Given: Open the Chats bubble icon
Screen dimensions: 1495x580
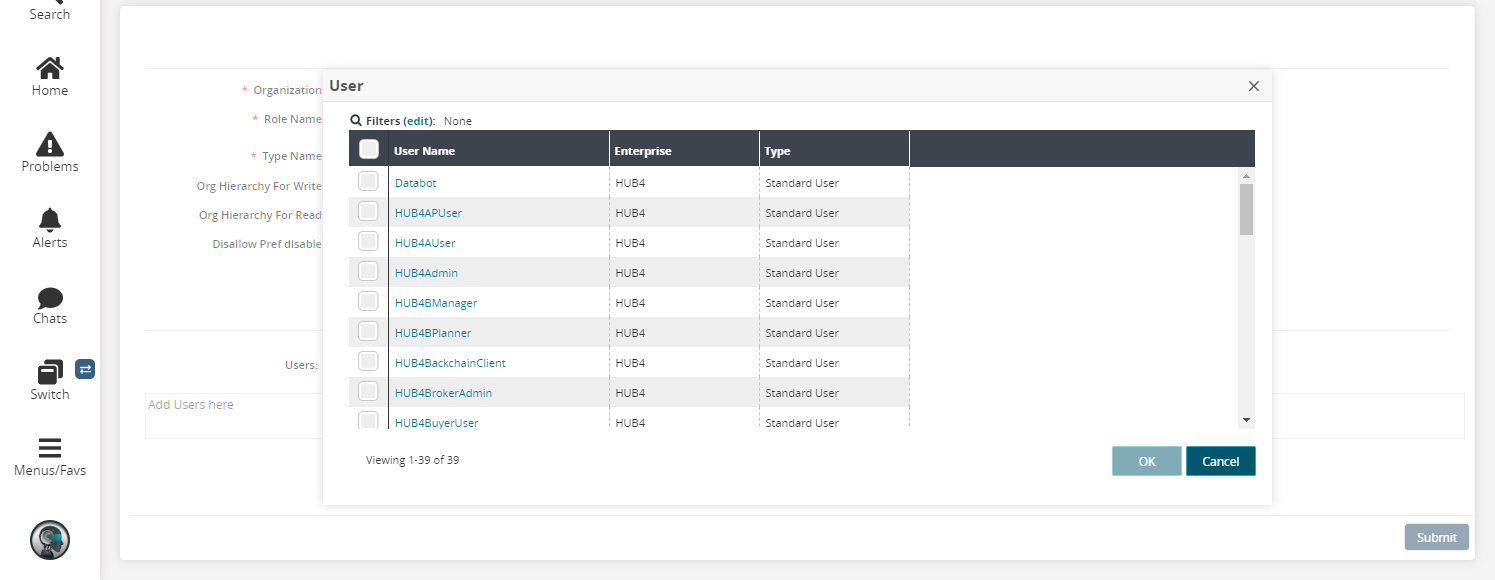Looking at the screenshot, I should click(49, 297).
